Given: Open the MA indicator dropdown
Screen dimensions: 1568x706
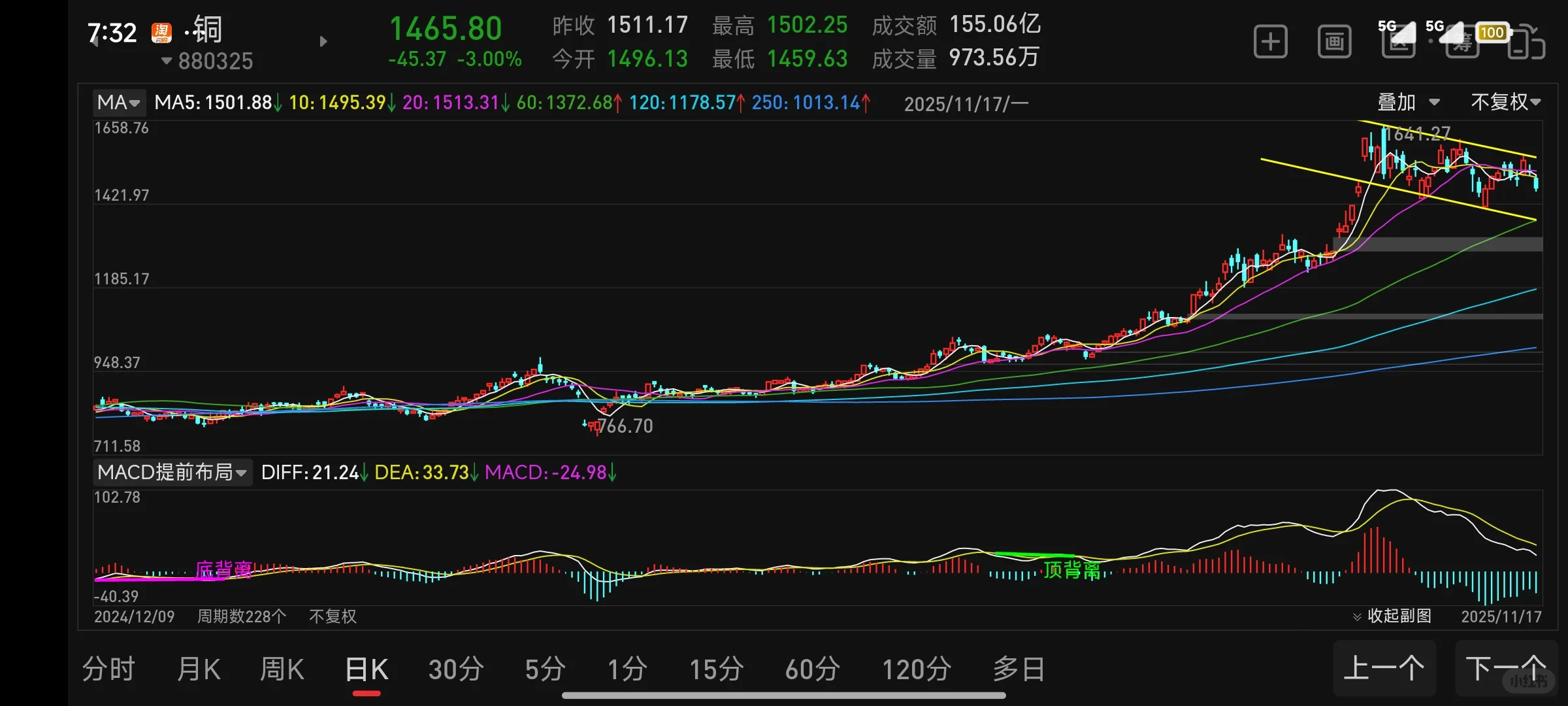Looking at the screenshot, I should [x=118, y=103].
